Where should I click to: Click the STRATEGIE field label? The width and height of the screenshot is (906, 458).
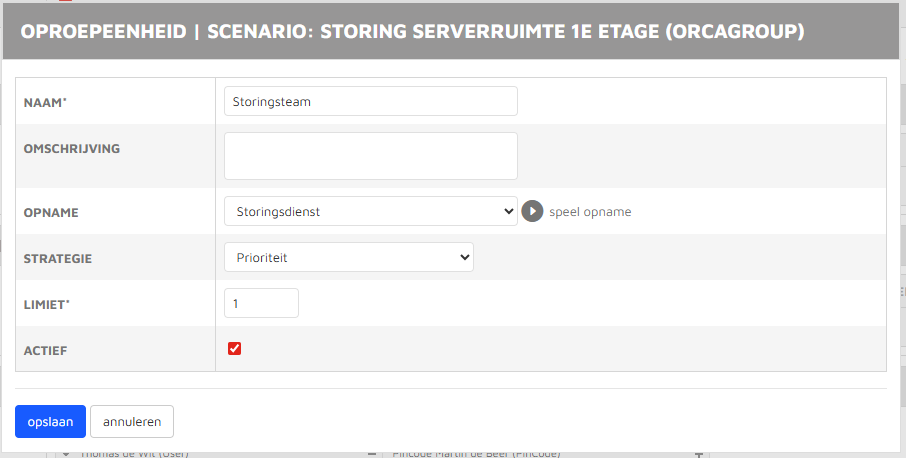(x=58, y=259)
